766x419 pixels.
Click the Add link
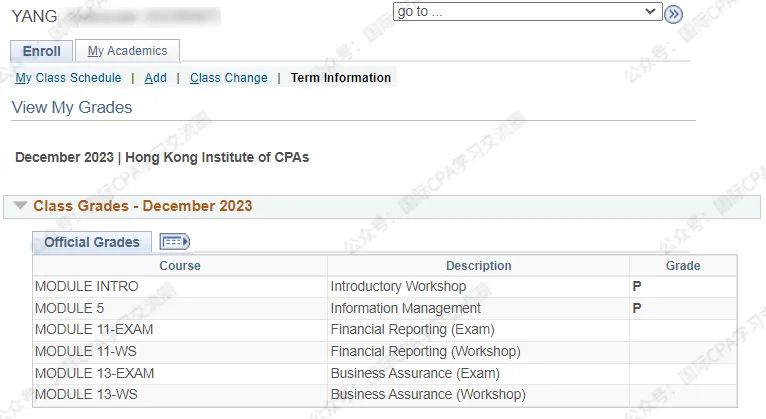[x=155, y=78]
